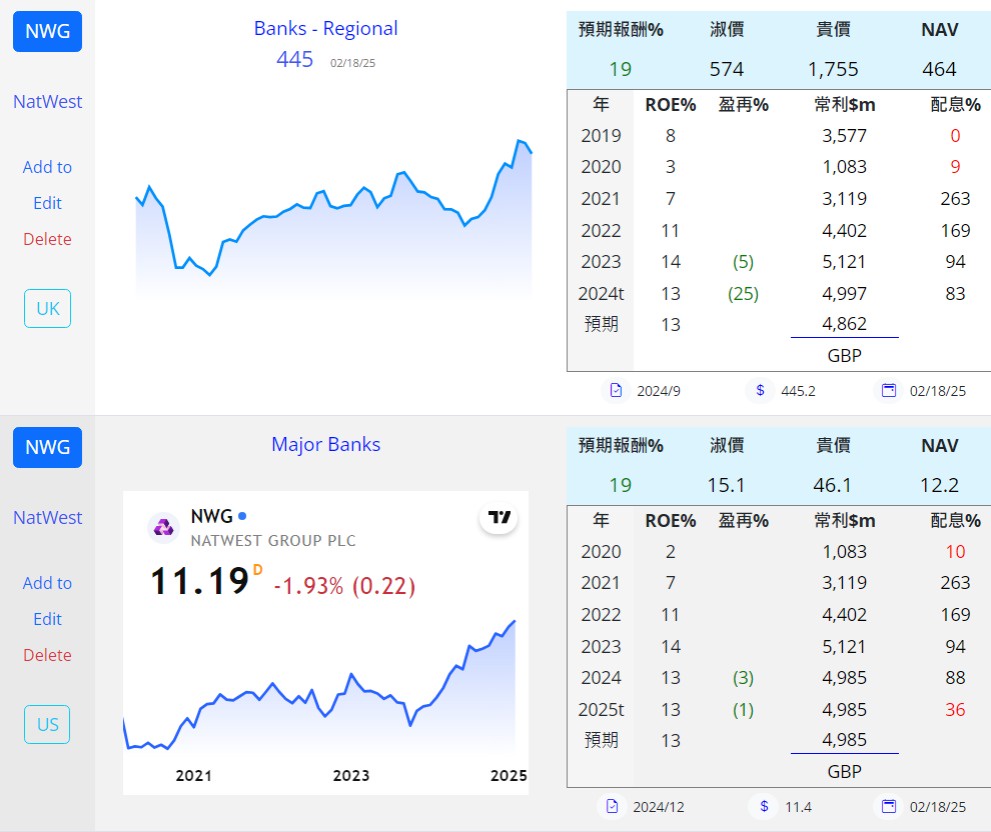Edit the UK NatWest entry
The height and width of the screenshot is (832, 991).
[47, 203]
